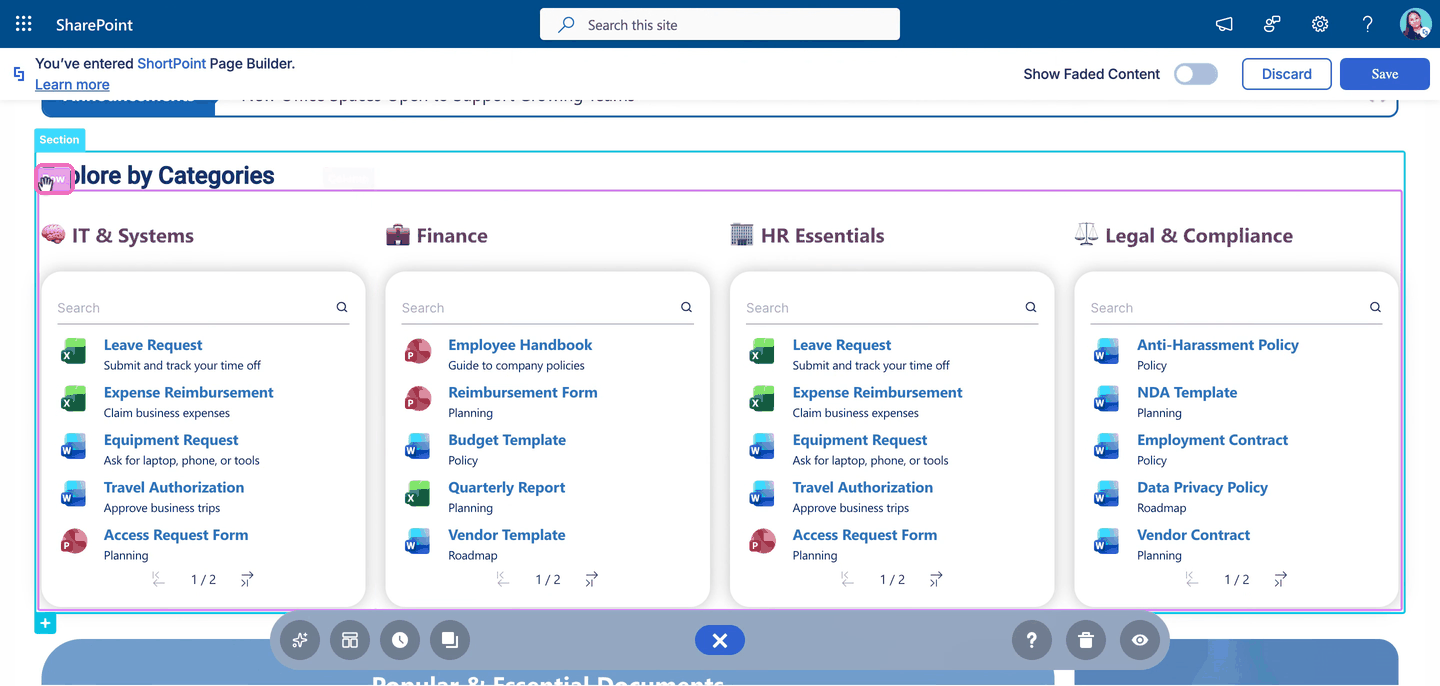
Task: Click the Search field in HR Essentials card
Action: coord(892,308)
